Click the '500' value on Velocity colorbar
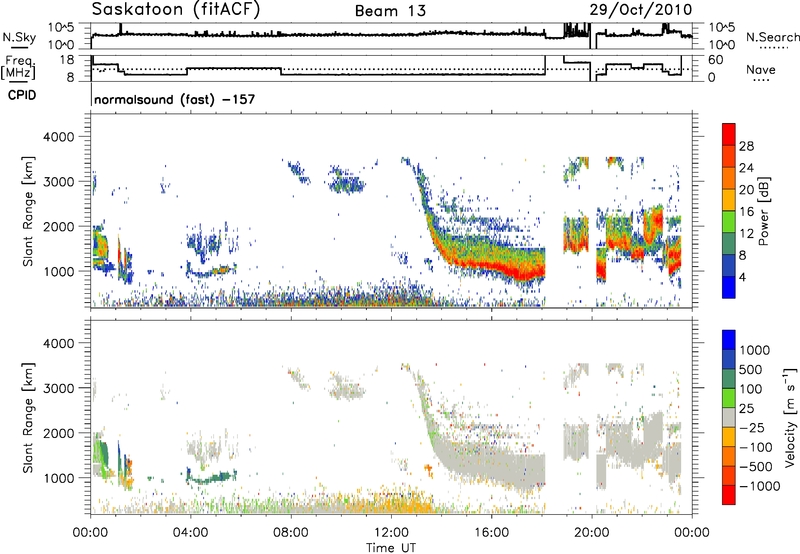The image size is (800, 554). click(x=751, y=370)
